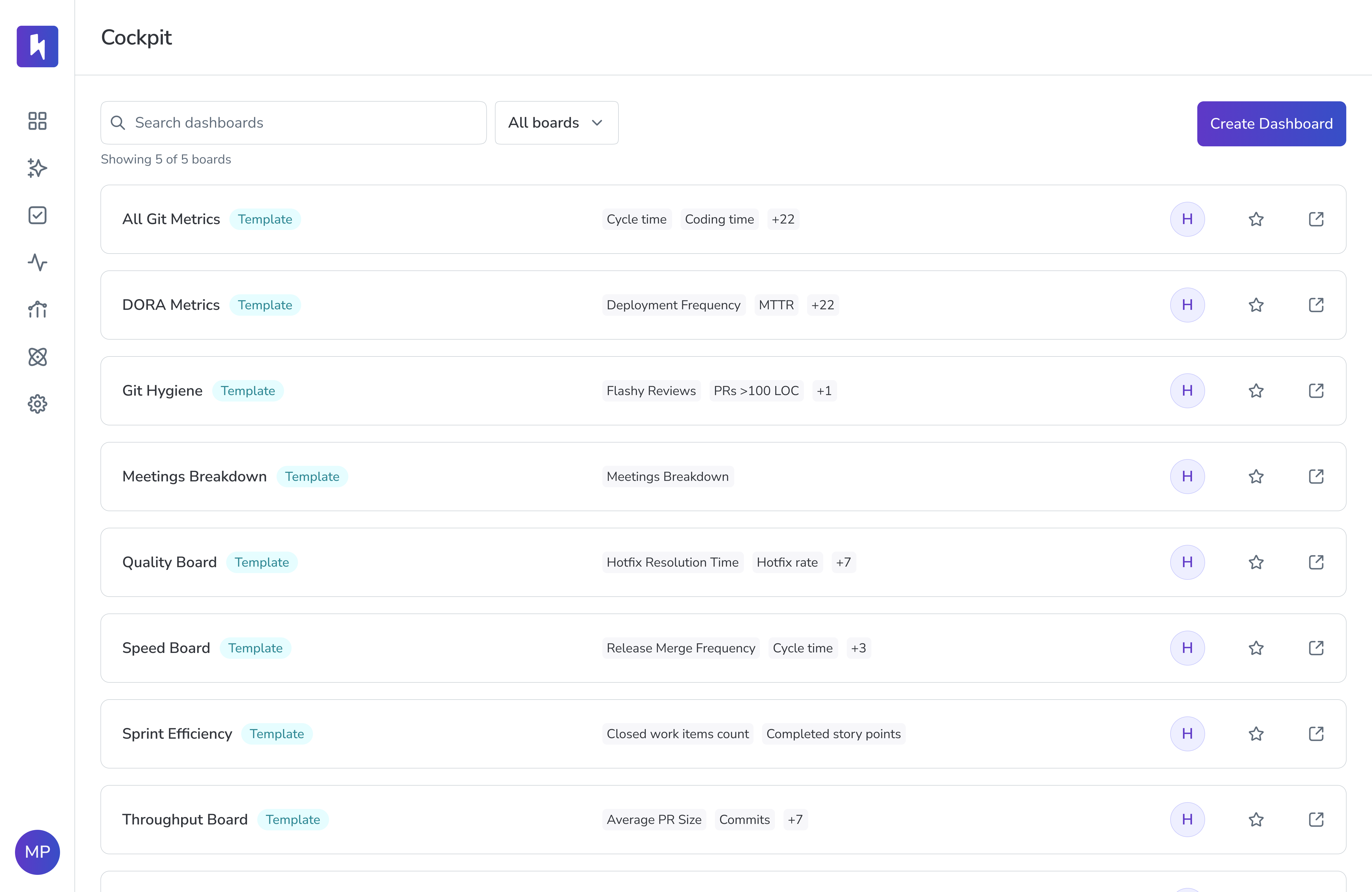1372x892 pixels.
Task: Expand the All boards dropdown
Action: click(x=556, y=123)
